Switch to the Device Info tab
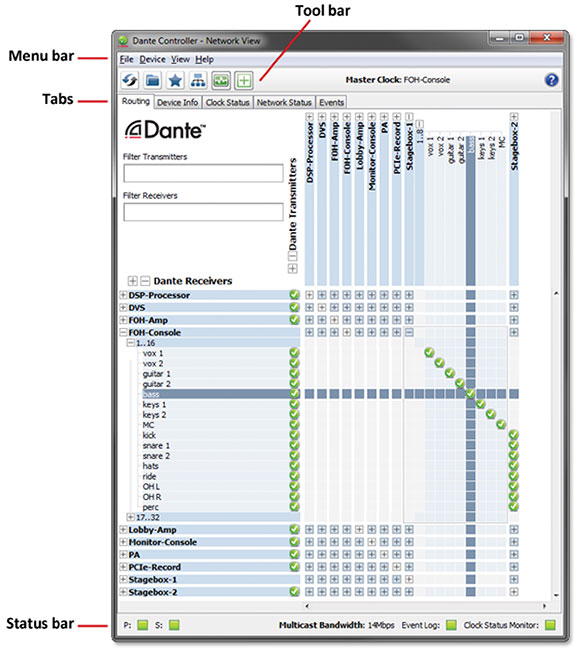This screenshot has width=580, height=654. pyautogui.click(x=178, y=103)
